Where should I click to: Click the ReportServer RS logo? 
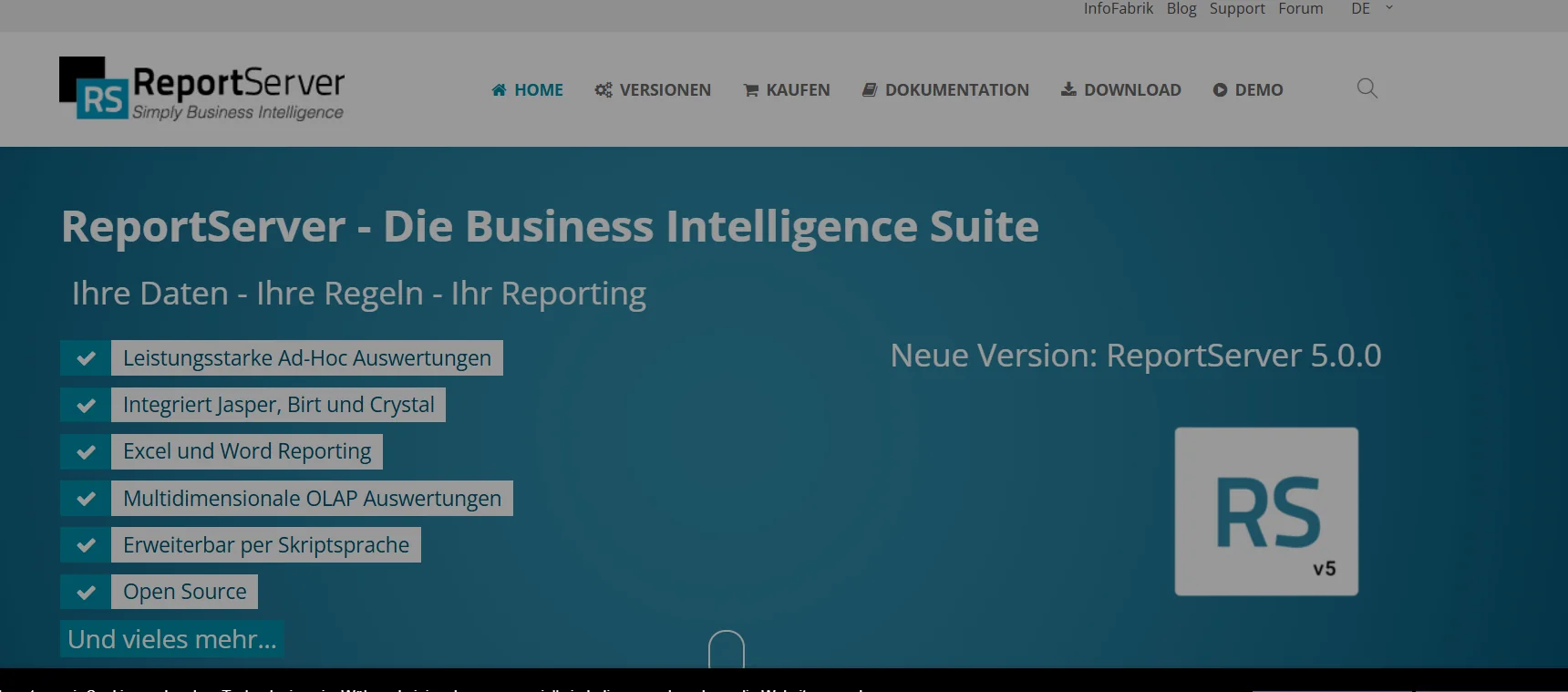201,88
